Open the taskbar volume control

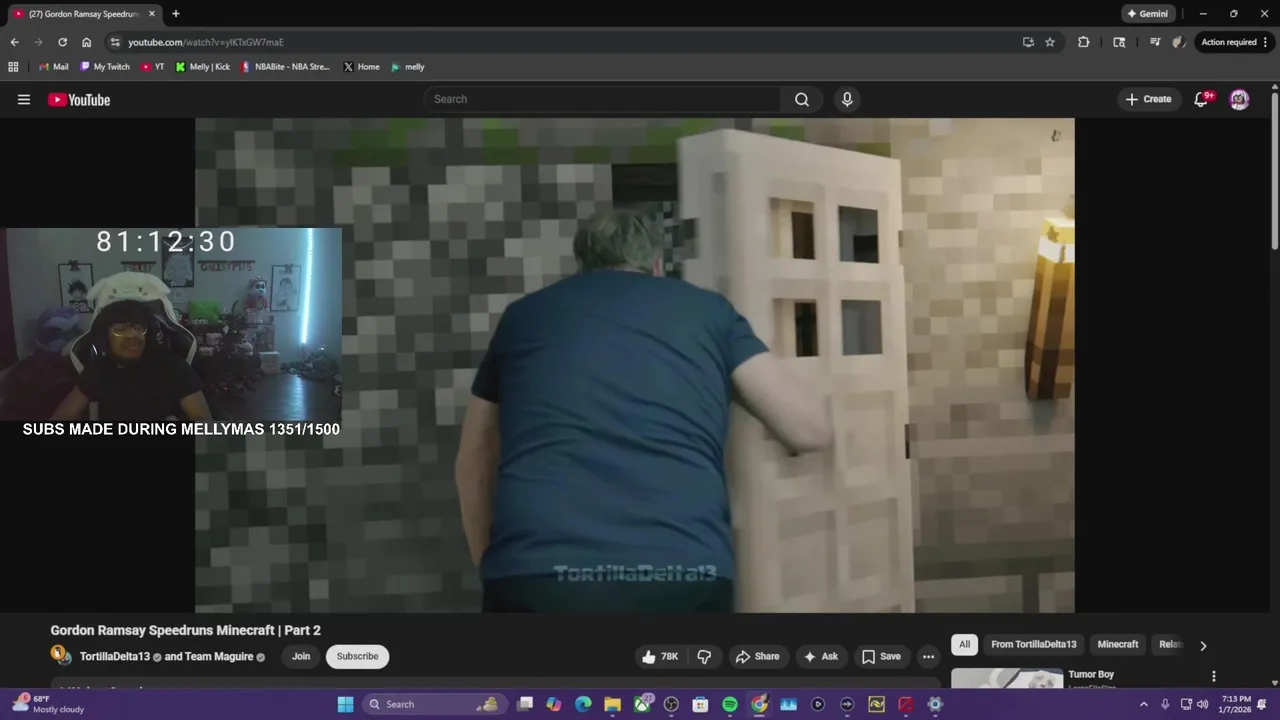click(x=1202, y=704)
